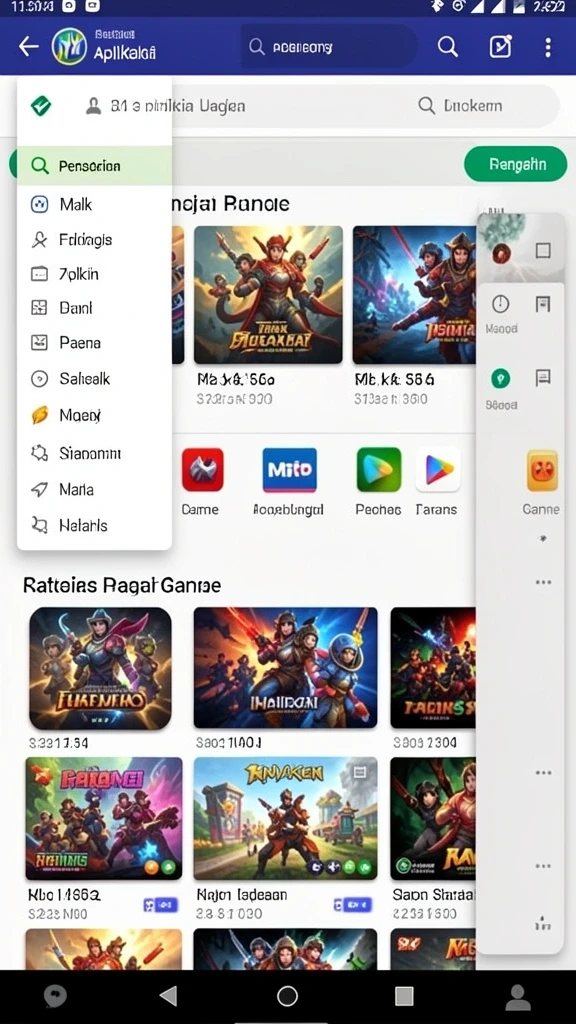Expand the first three-dot row in the side panel

[x=543, y=582]
